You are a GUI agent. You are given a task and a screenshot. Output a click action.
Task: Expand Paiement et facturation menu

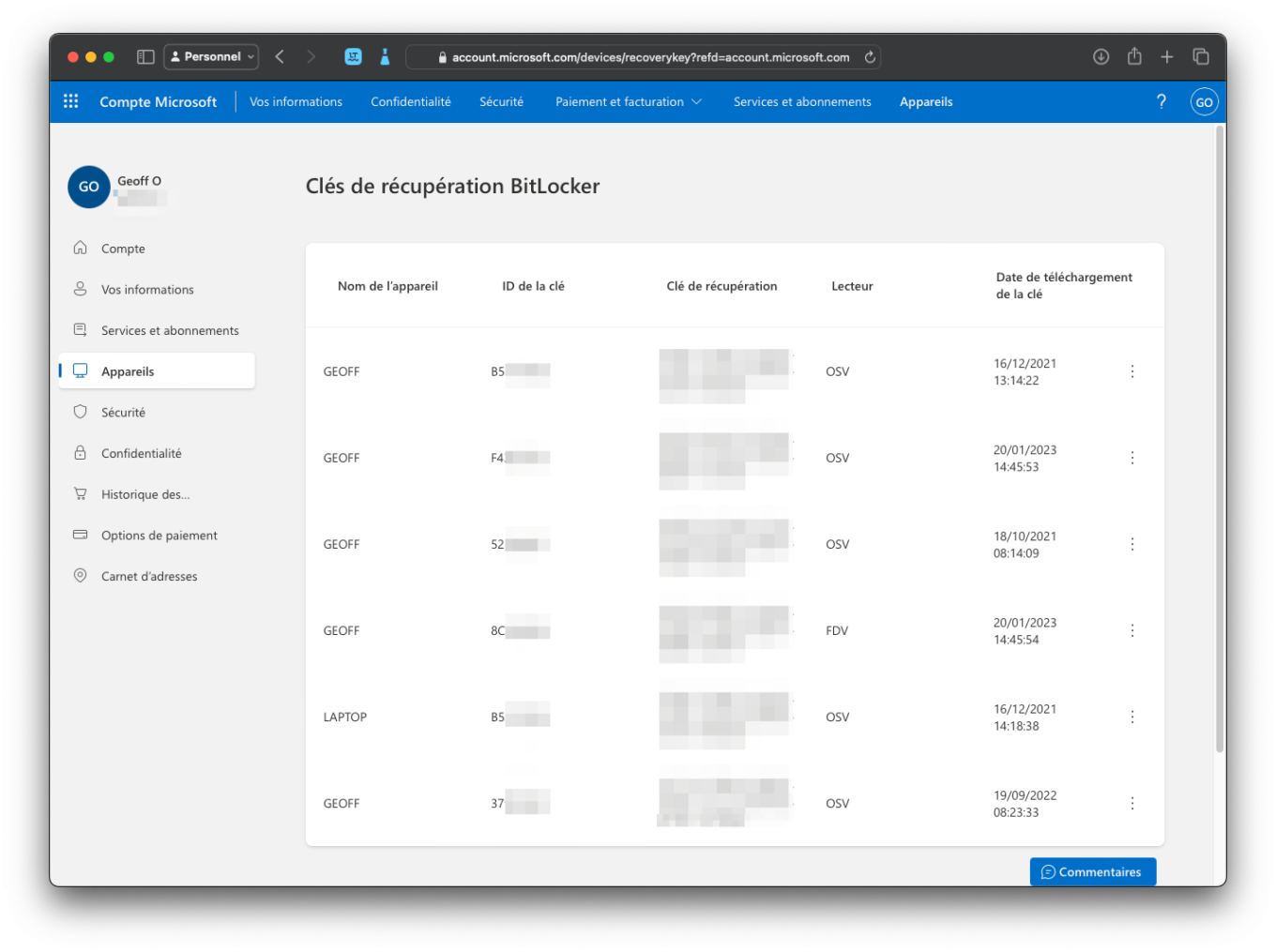tap(628, 101)
